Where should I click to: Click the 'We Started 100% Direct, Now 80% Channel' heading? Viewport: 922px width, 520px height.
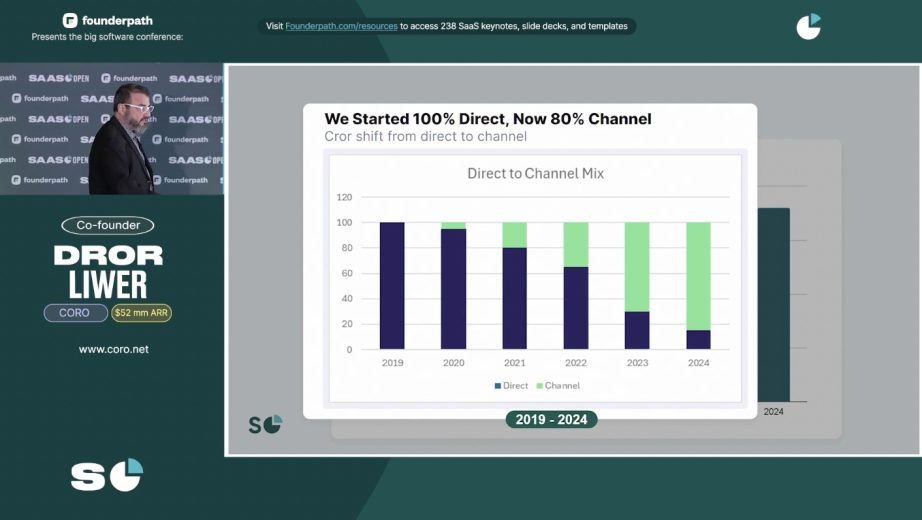[487, 119]
